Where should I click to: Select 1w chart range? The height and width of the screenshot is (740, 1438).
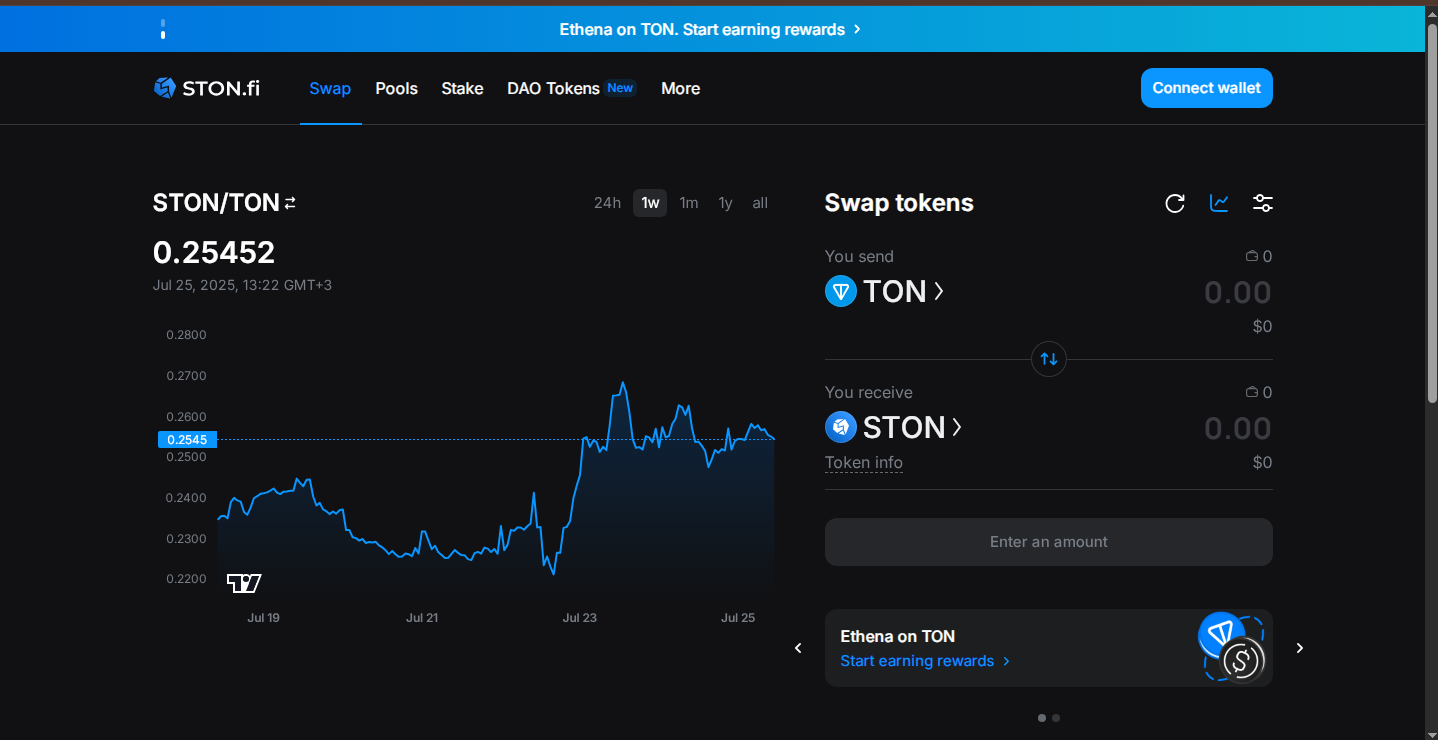click(650, 203)
